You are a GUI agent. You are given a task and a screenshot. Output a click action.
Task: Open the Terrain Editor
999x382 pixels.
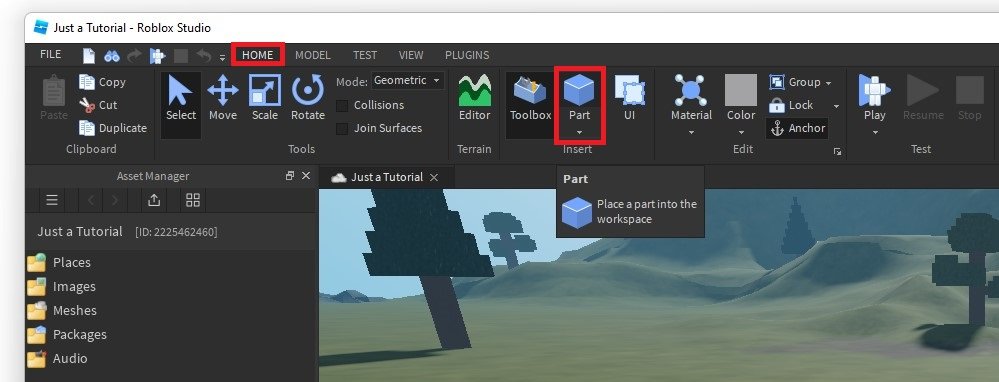pos(475,97)
